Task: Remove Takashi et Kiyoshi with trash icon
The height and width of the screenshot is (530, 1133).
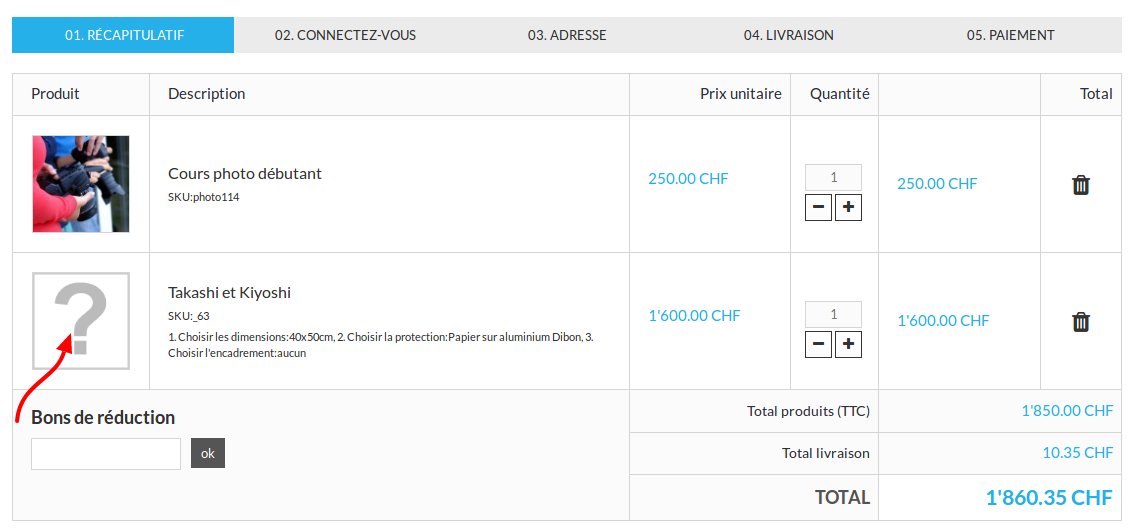Action: click(1080, 322)
